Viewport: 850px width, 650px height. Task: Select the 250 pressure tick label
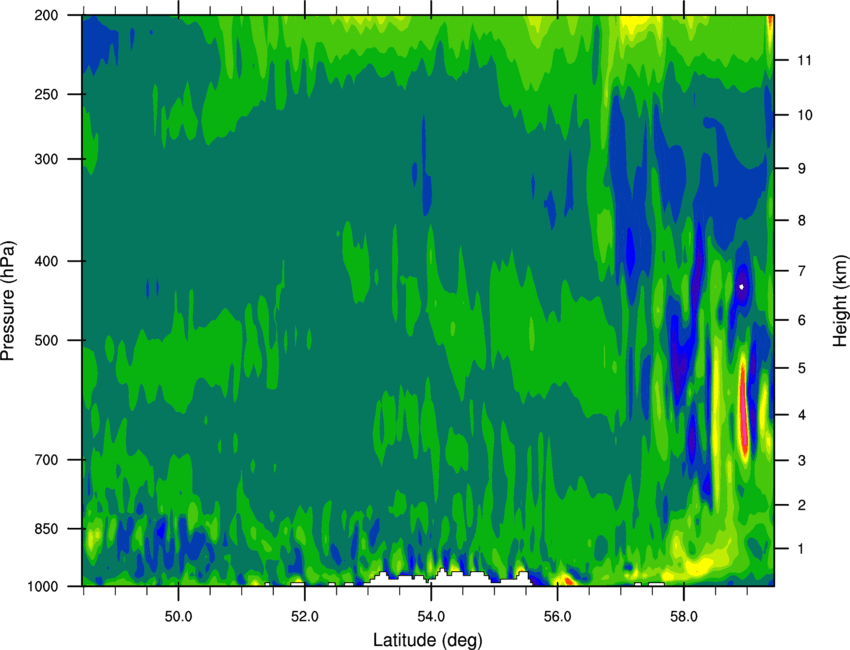click(46, 94)
